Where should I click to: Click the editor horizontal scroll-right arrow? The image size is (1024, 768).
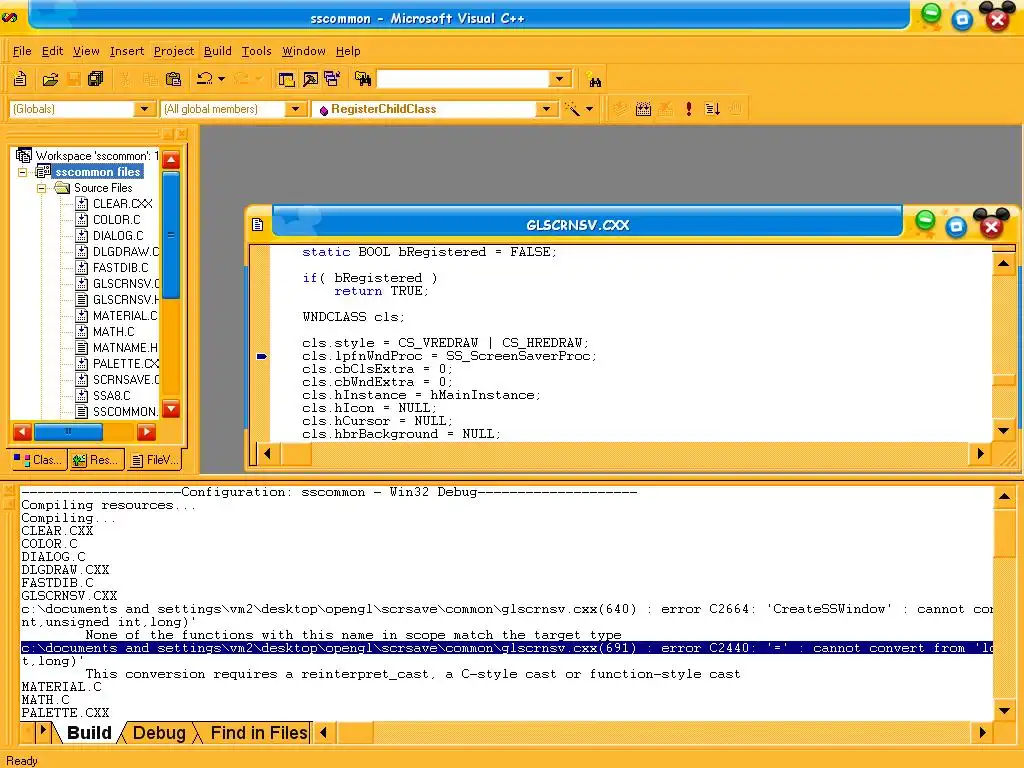(980, 453)
